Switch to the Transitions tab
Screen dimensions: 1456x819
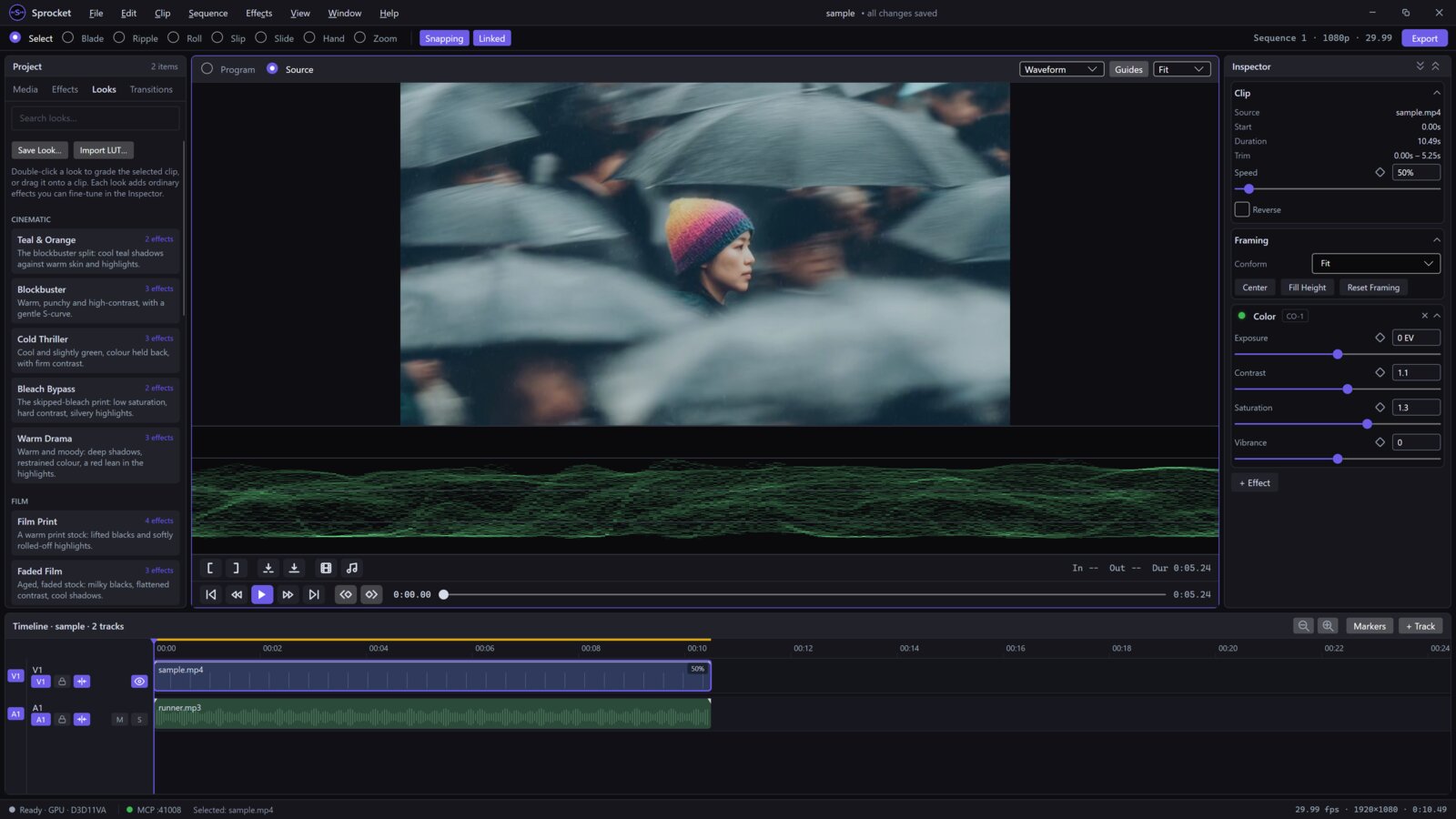(151, 89)
